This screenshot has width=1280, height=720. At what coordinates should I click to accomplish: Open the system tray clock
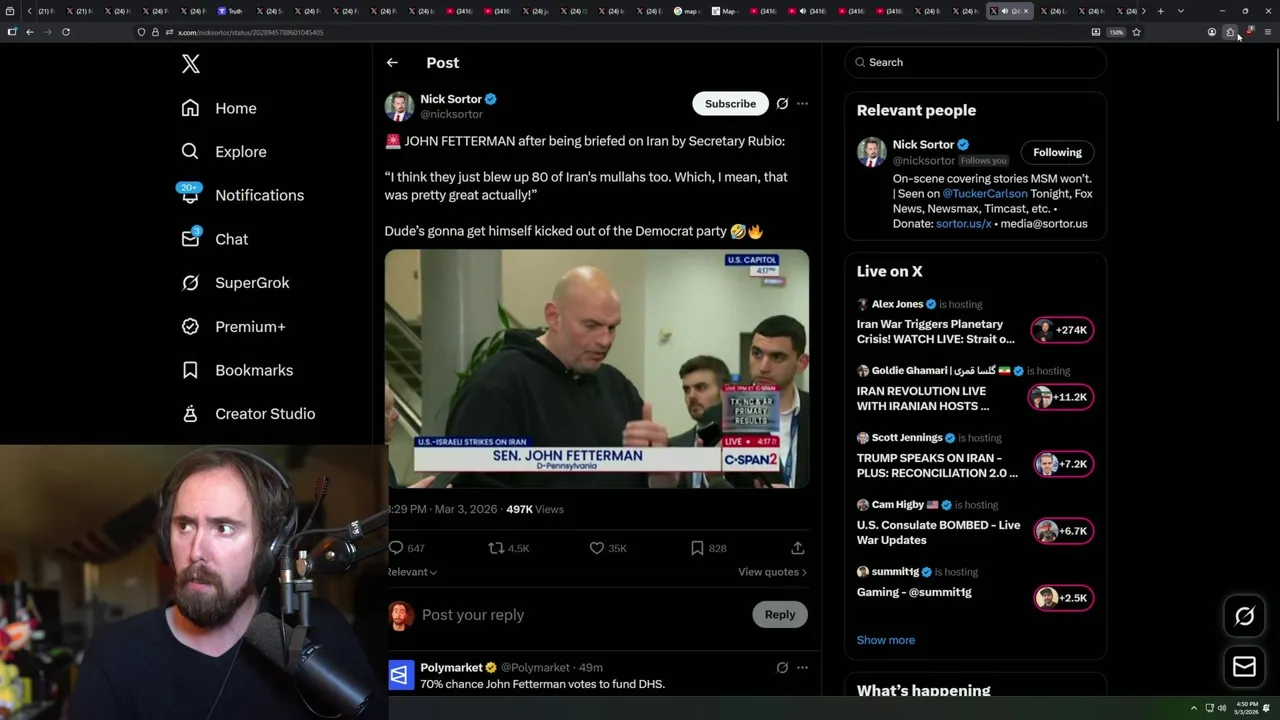click(x=1245, y=708)
